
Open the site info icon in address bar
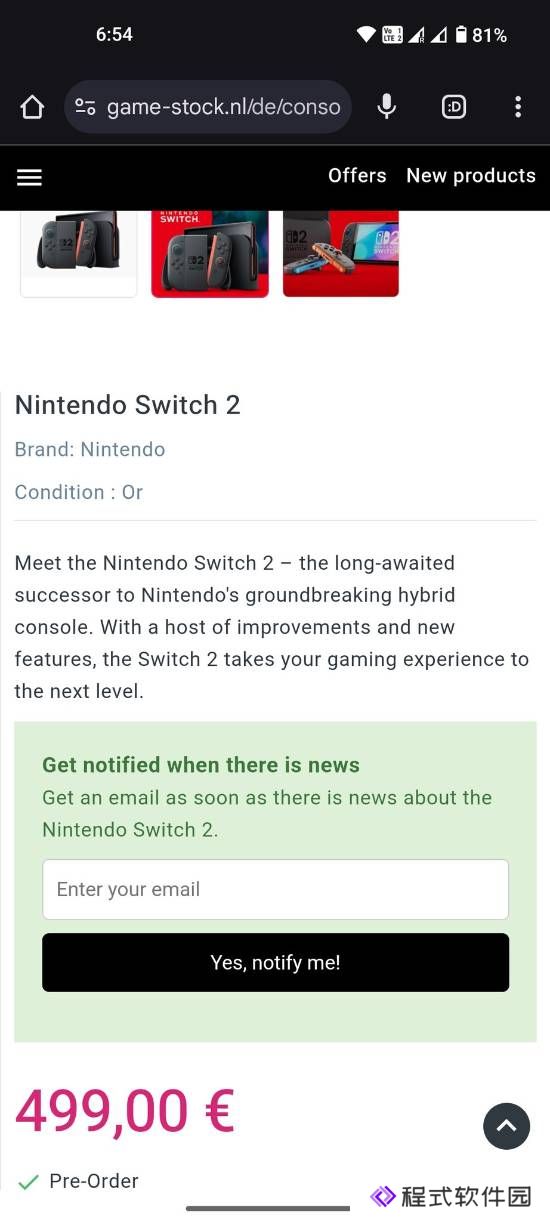click(86, 107)
